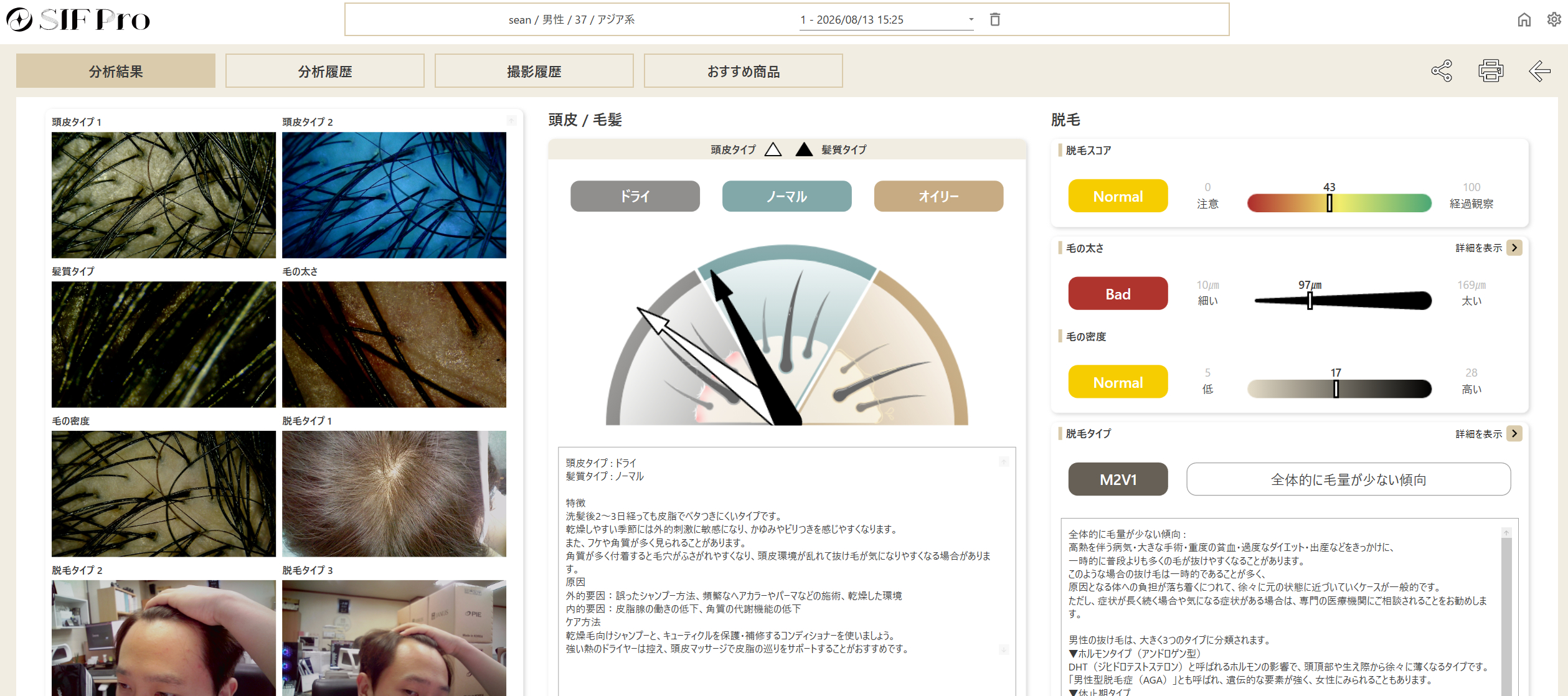Go back using the arrow icon

click(1539, 70)
